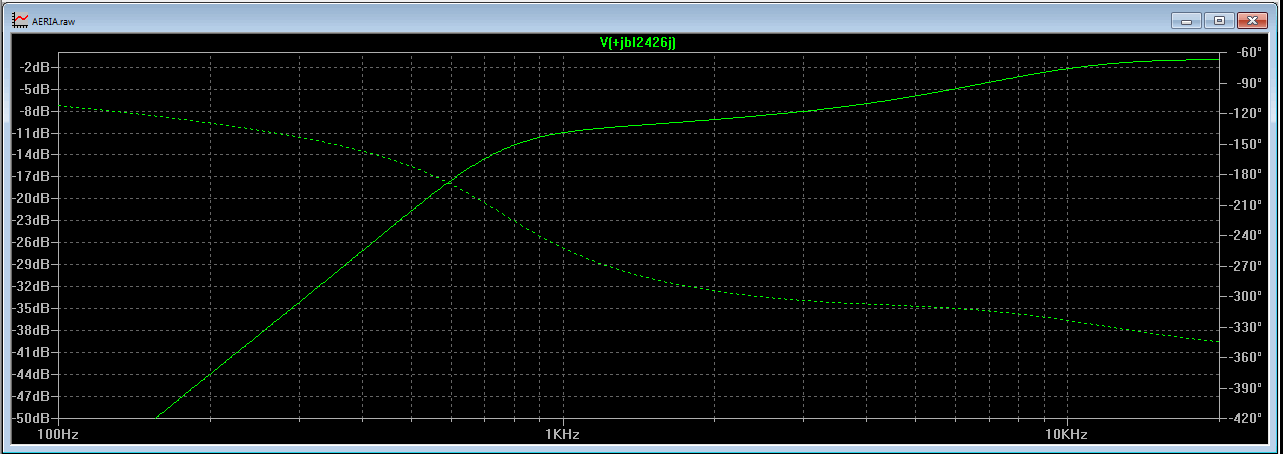The height and width of the screenshot is (454, 1283).
Task: Click the -50dB magnitude axis label
Action: pyautogui.click(x=32, y=418)
